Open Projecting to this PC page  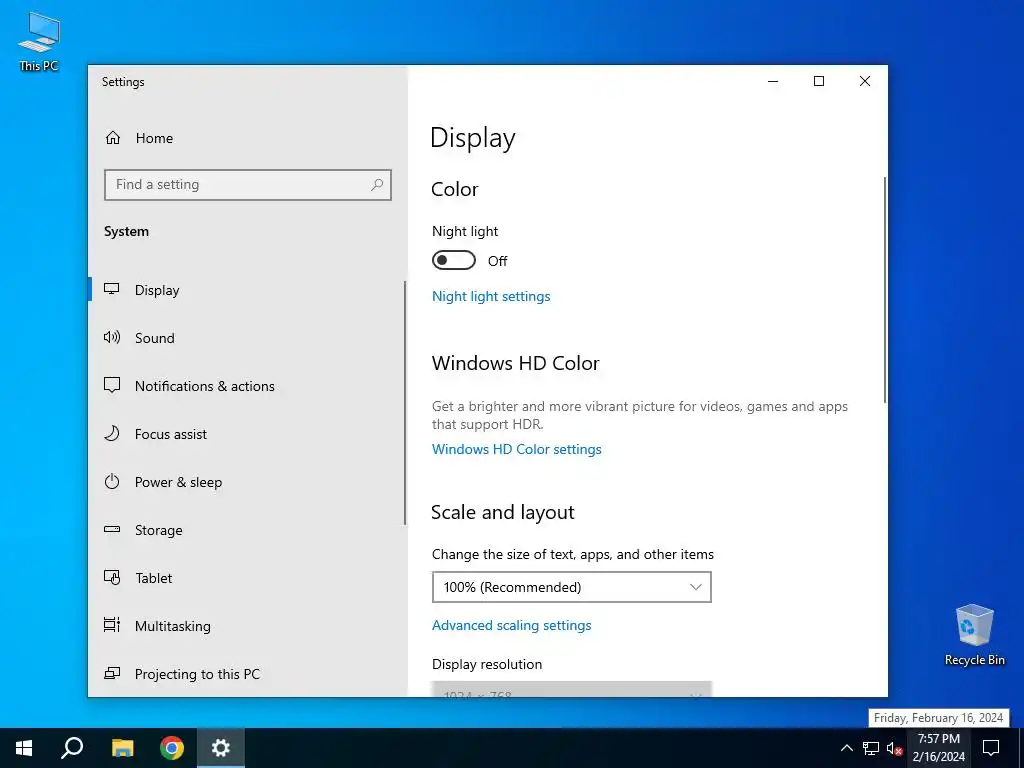pyautogui.click(x=246, y=674)
